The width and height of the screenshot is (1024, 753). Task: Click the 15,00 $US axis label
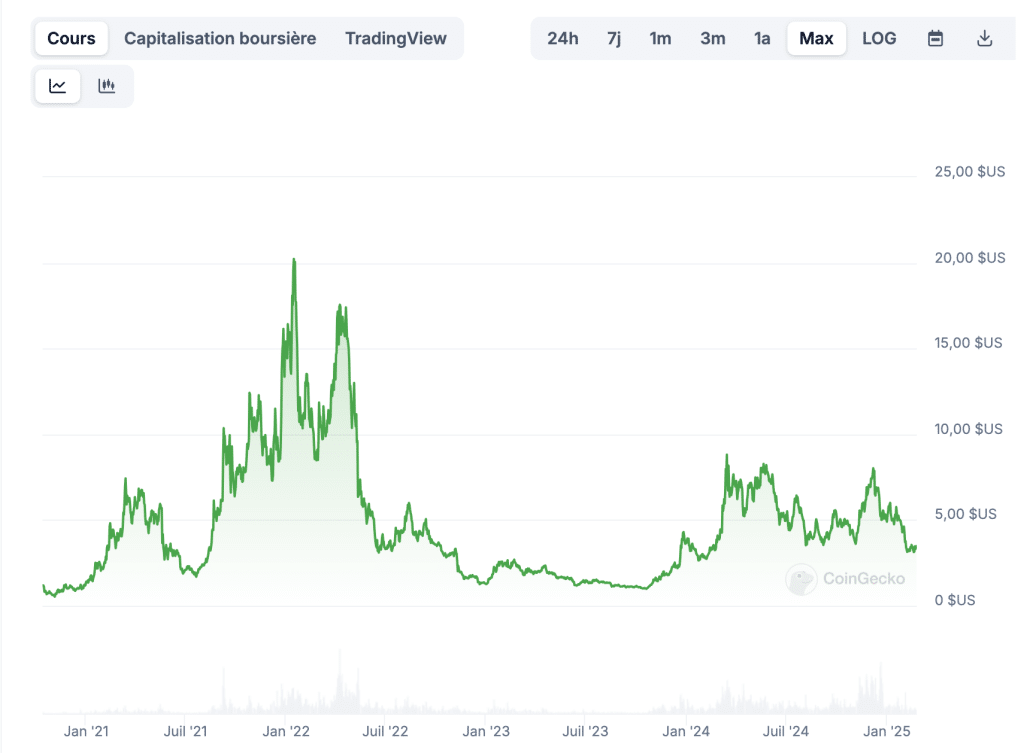[x=968, y=343]
